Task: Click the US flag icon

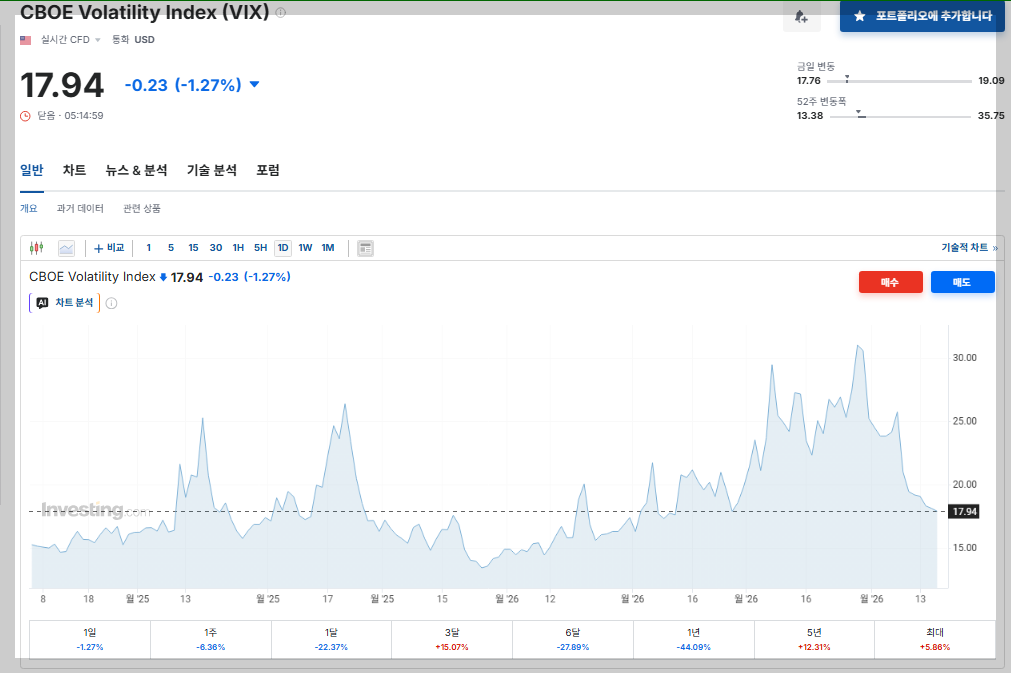Action: [26, 40]
